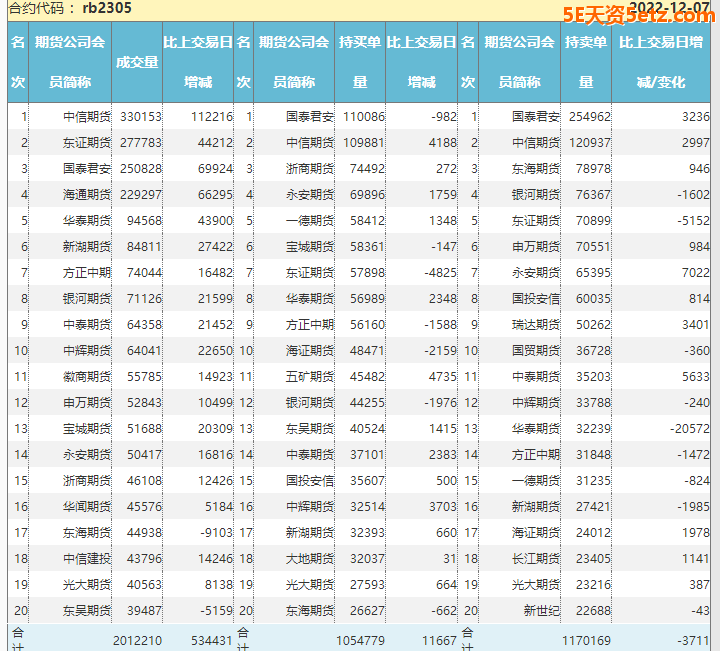Click the cell showing 250828
This screenshot has height=651, width=720.
coord(141,168)
